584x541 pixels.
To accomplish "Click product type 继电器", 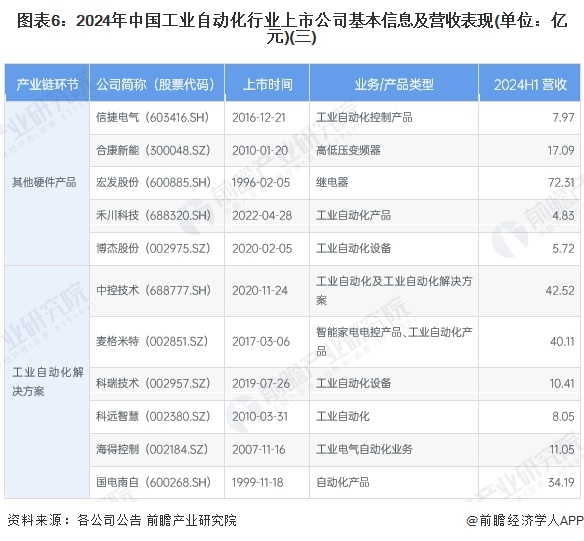I will tap(332, 182).
